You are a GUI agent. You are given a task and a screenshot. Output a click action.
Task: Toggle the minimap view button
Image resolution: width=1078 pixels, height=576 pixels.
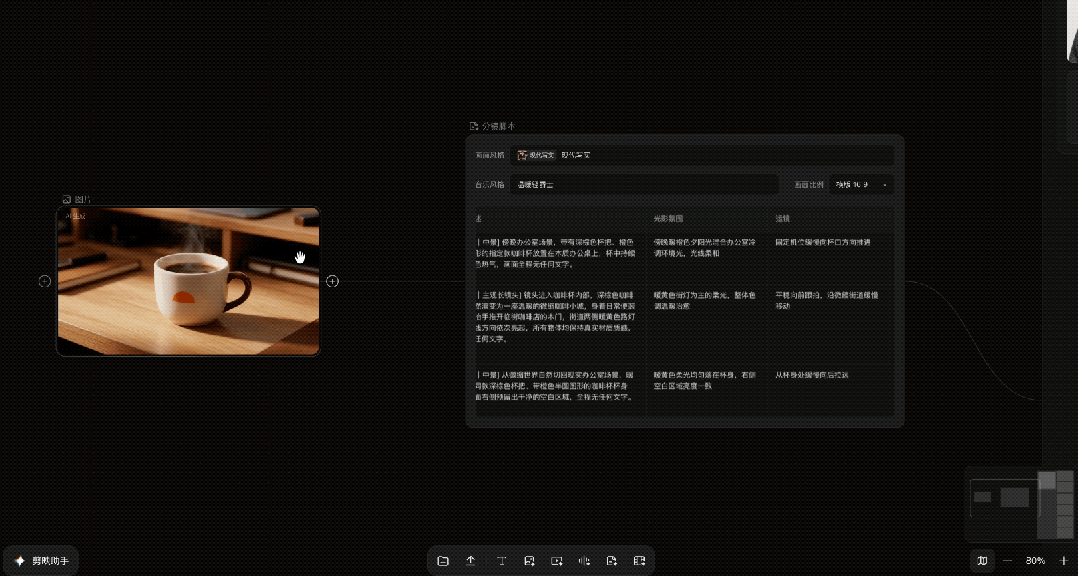coord(982,561)
